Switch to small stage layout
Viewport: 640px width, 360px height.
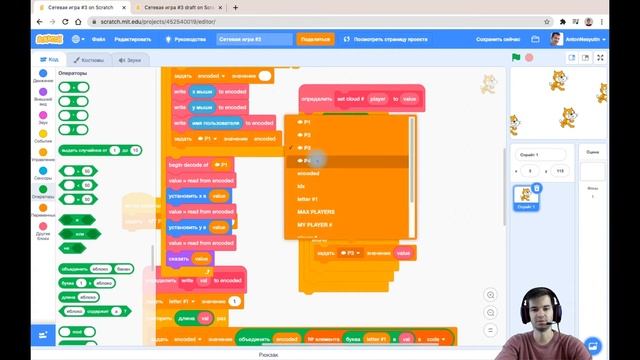coord(572,58)
